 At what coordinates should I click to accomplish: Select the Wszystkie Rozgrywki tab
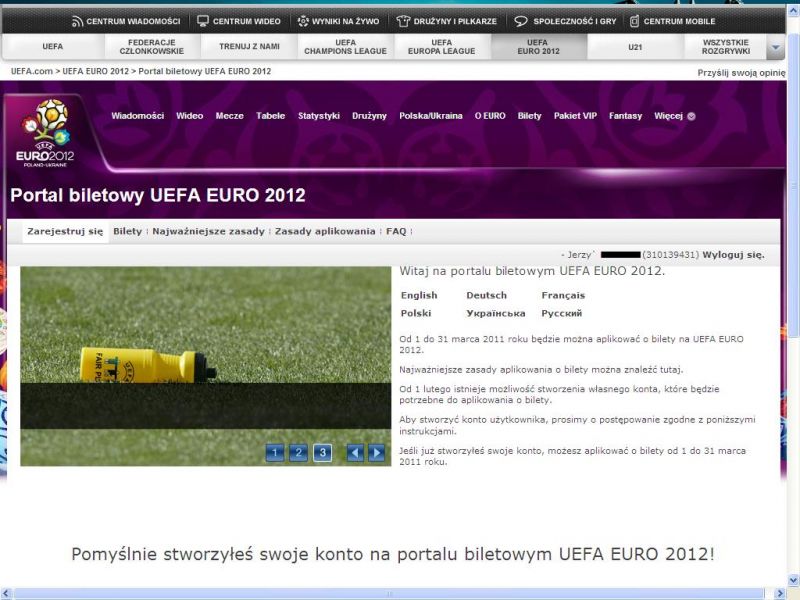coord(725,47)
